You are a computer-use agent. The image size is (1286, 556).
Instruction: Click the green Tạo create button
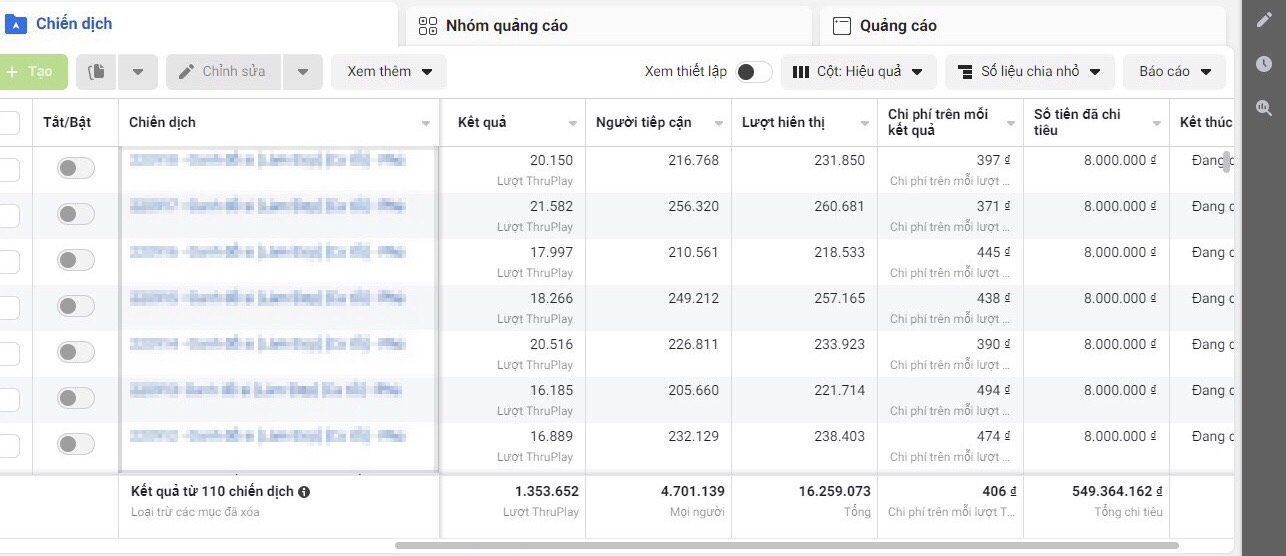point(32,72)
